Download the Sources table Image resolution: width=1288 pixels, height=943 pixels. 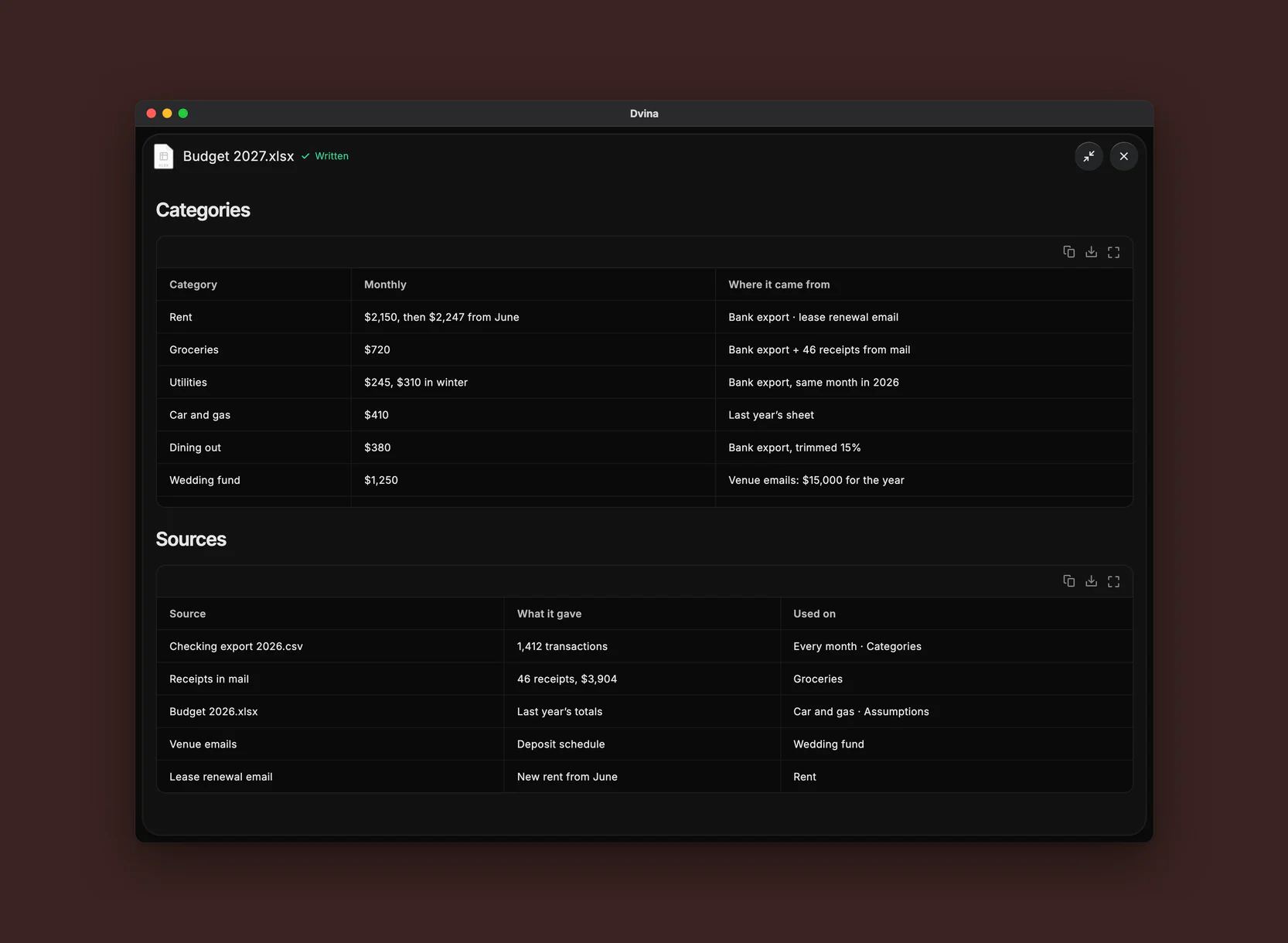tap(1091, 581)
